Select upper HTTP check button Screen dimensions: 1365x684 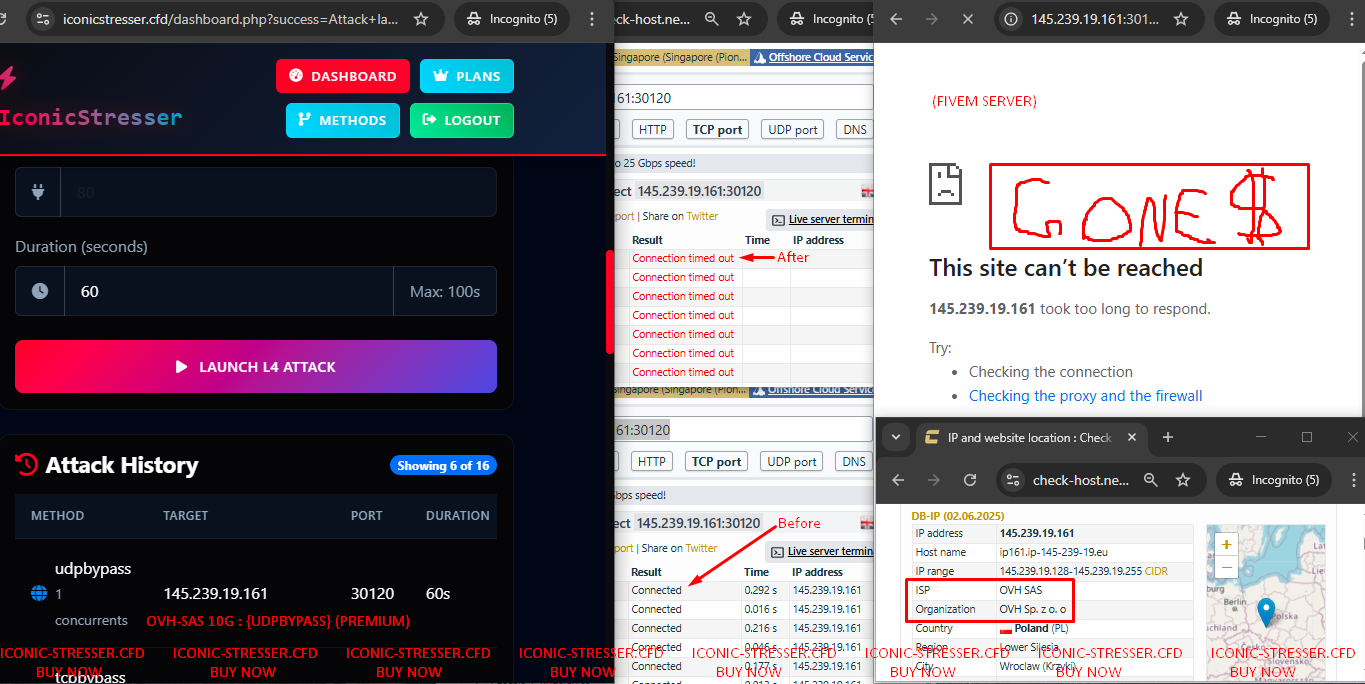[x=652, y=129]
